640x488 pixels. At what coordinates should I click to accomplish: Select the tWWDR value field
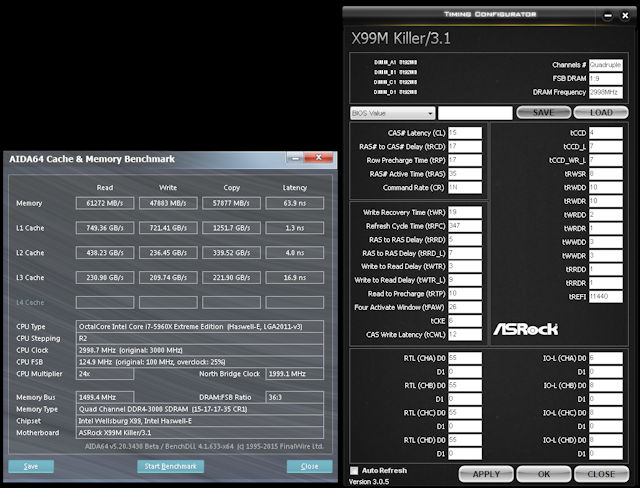coord(606,256)
